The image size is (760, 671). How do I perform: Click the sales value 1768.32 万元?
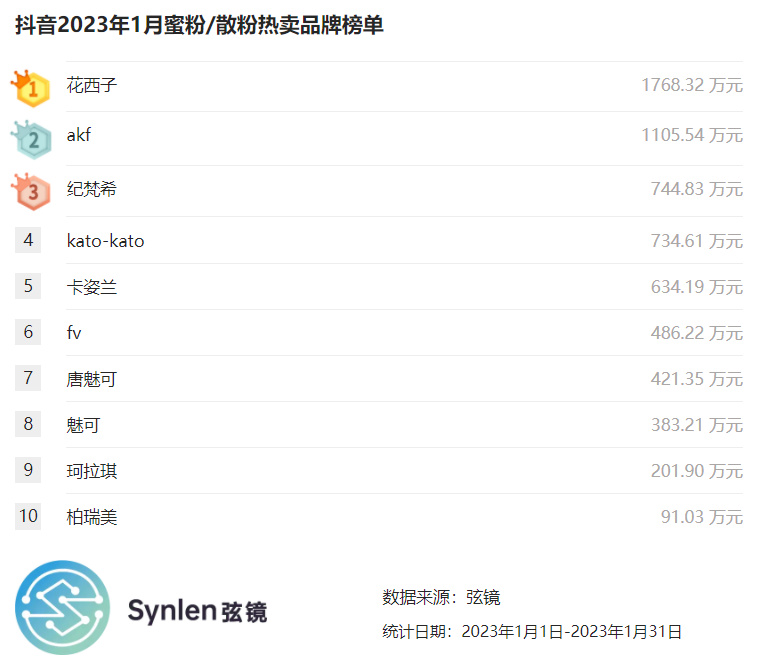[692, 85]
